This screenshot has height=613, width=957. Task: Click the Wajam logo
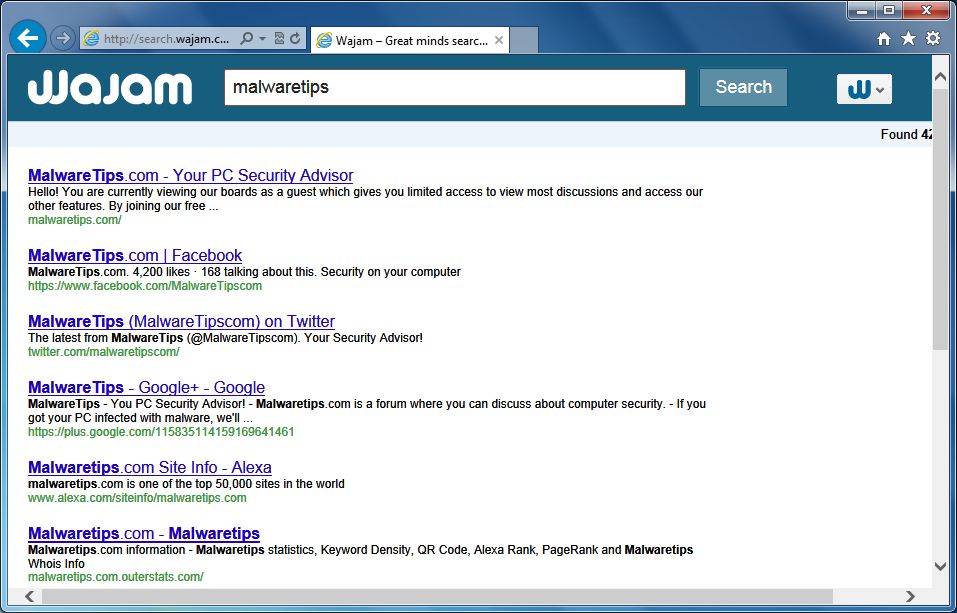[x=110, y=88]
